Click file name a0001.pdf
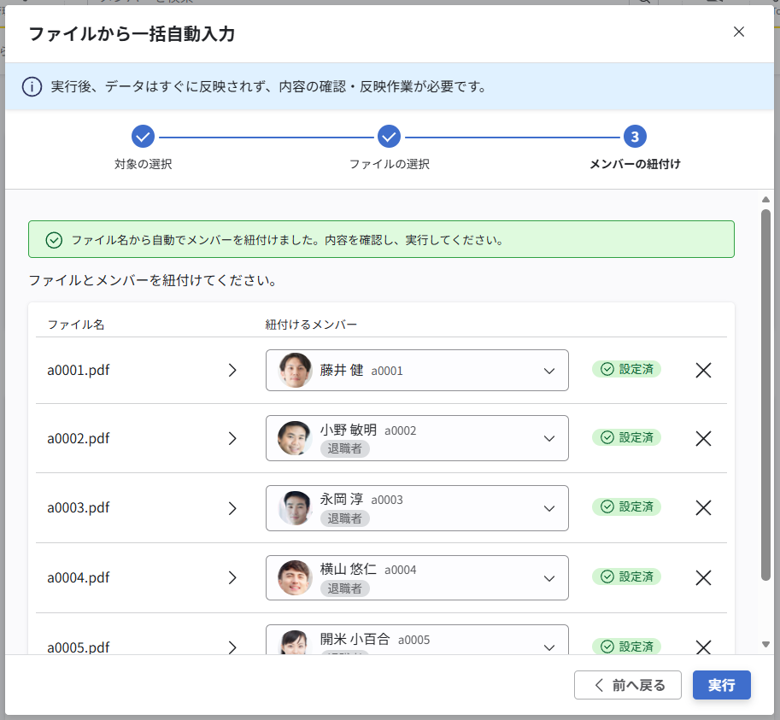780x720 pixels. (x=78, y=370)
